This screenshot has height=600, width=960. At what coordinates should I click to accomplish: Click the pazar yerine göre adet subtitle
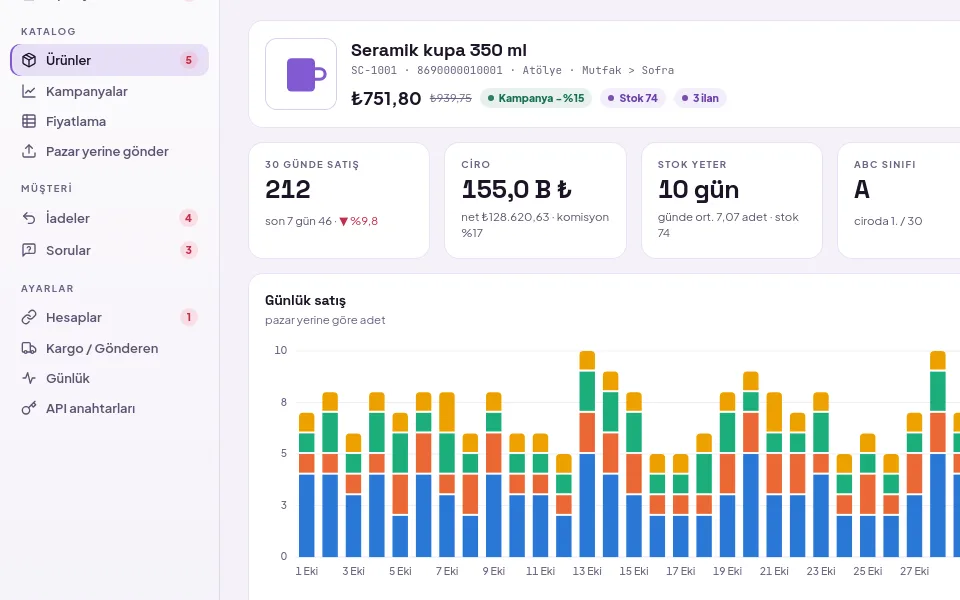click(x=325, y=320)
